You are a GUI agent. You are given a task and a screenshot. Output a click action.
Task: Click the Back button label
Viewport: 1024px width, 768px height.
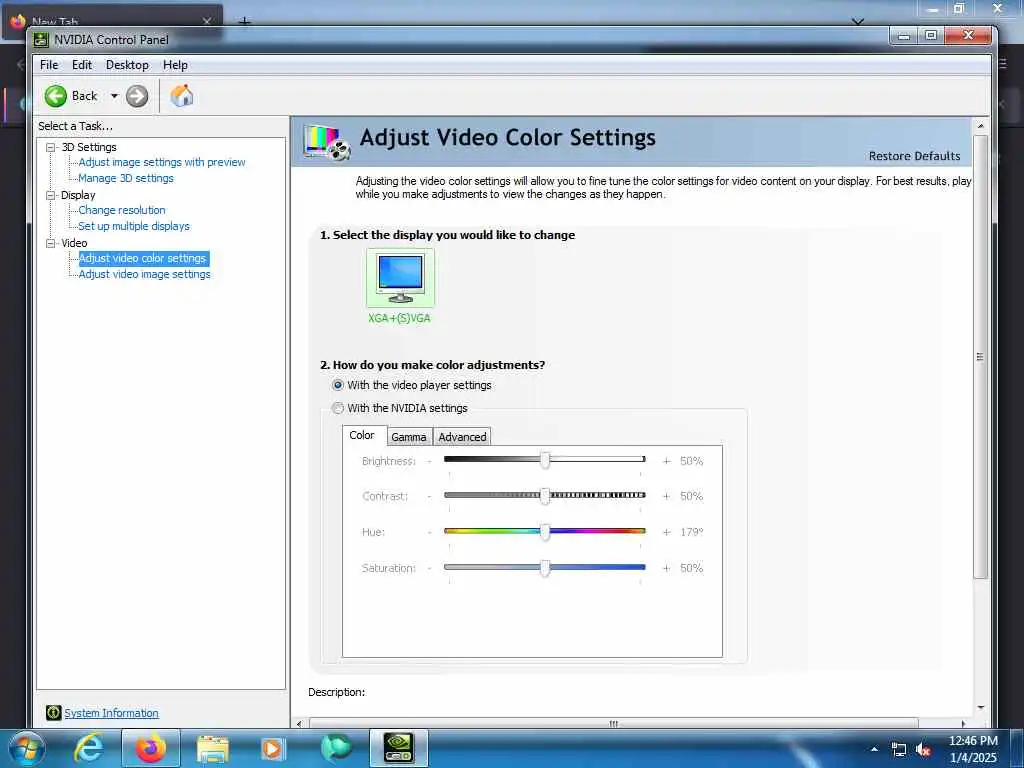tap(84, 96)
